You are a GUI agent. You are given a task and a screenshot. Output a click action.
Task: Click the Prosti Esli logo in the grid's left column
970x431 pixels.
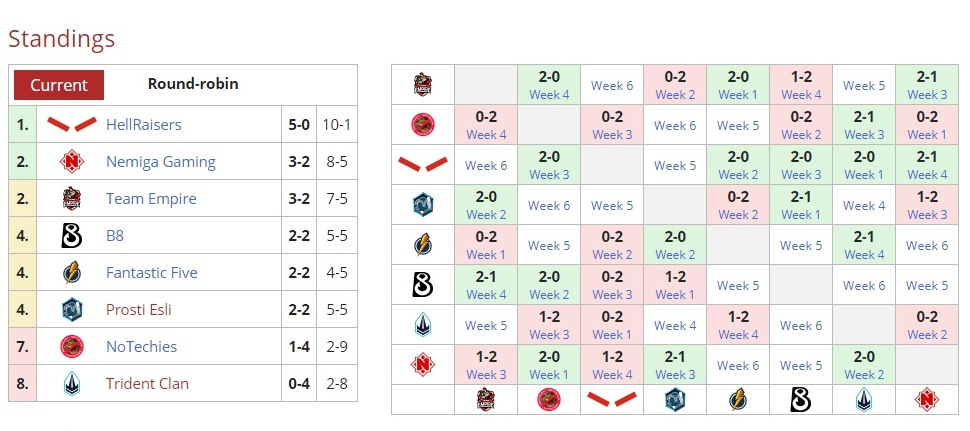coord(423,205)
